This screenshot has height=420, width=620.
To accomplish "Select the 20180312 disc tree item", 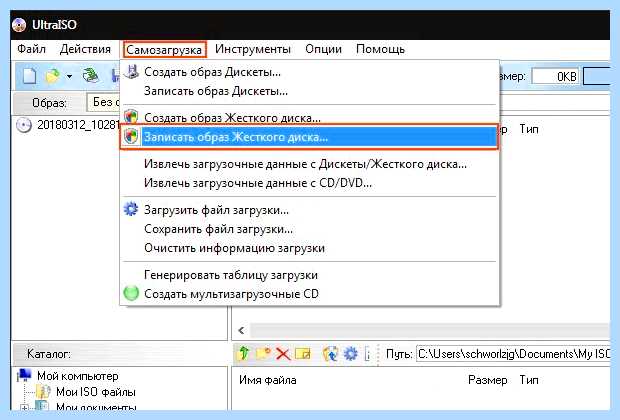I will (78, 125).
